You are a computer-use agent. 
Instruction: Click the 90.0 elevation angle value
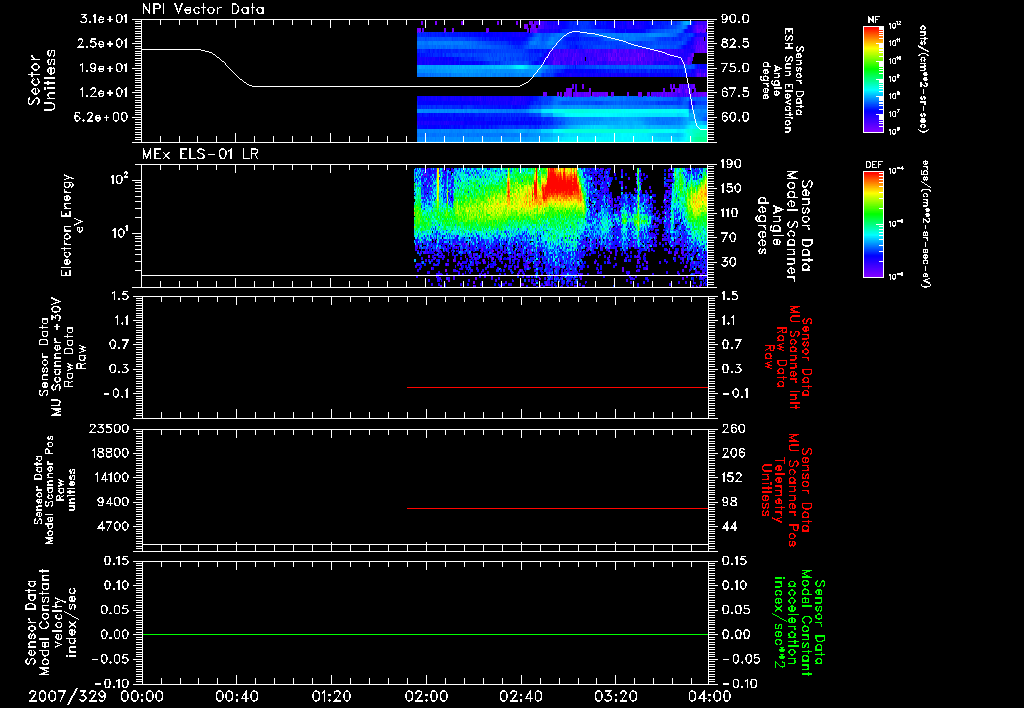click(735, 19)
